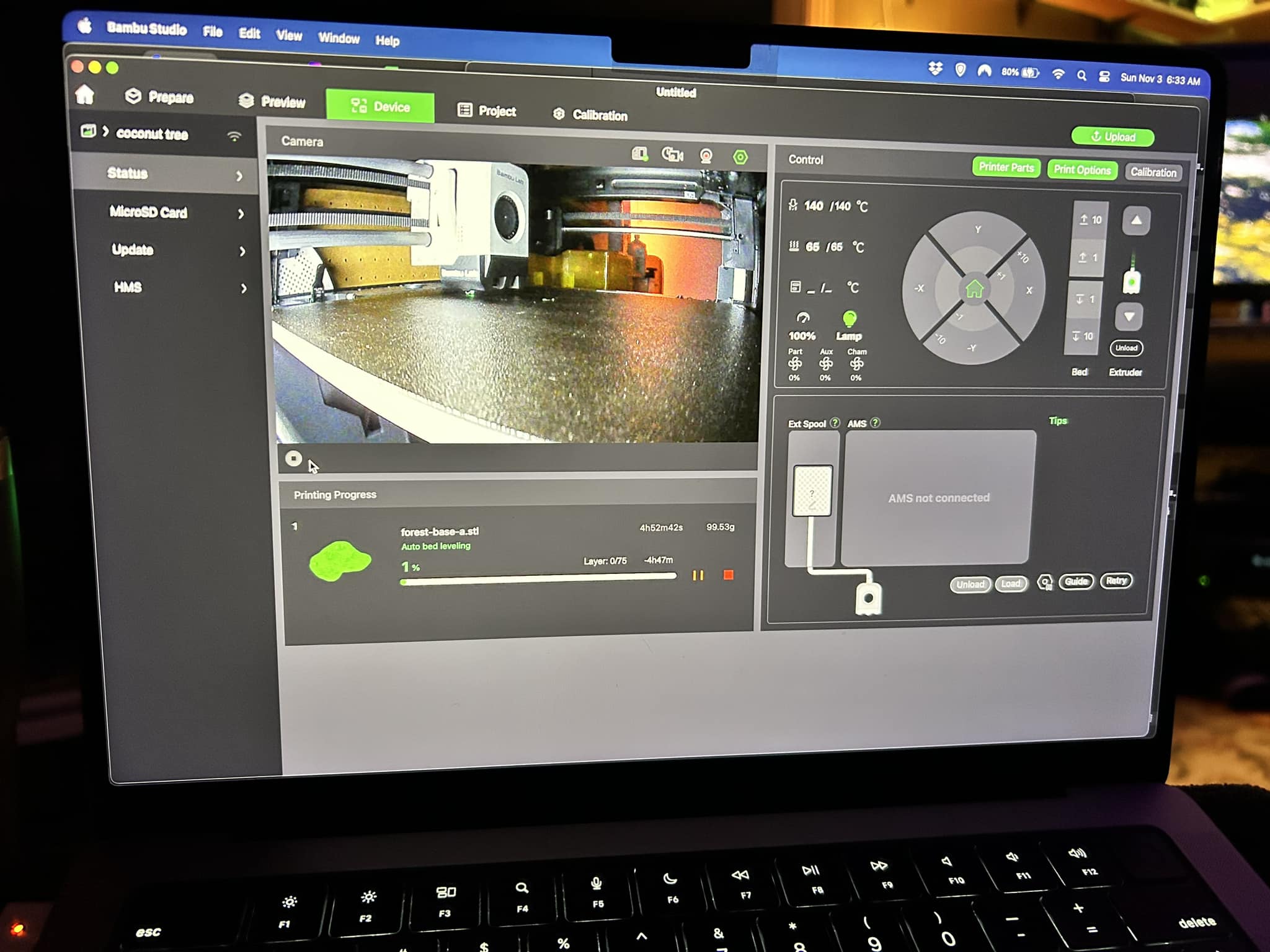1270x952 pixels.
Task: Move extruder down with arrow button
Action: coord(1129,317)
